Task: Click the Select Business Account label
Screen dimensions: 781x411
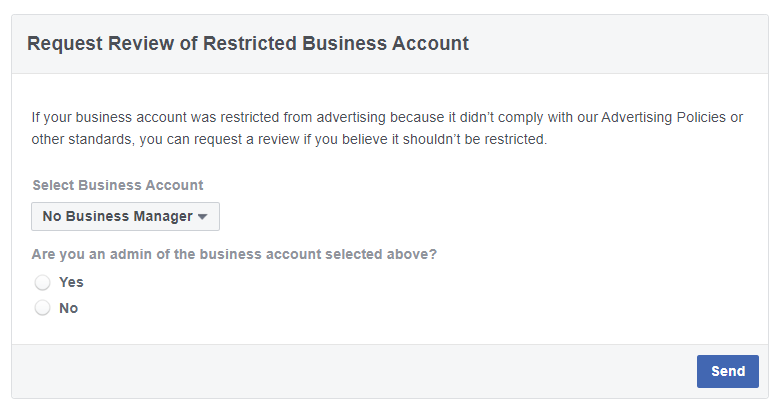Action: (118, 185)
